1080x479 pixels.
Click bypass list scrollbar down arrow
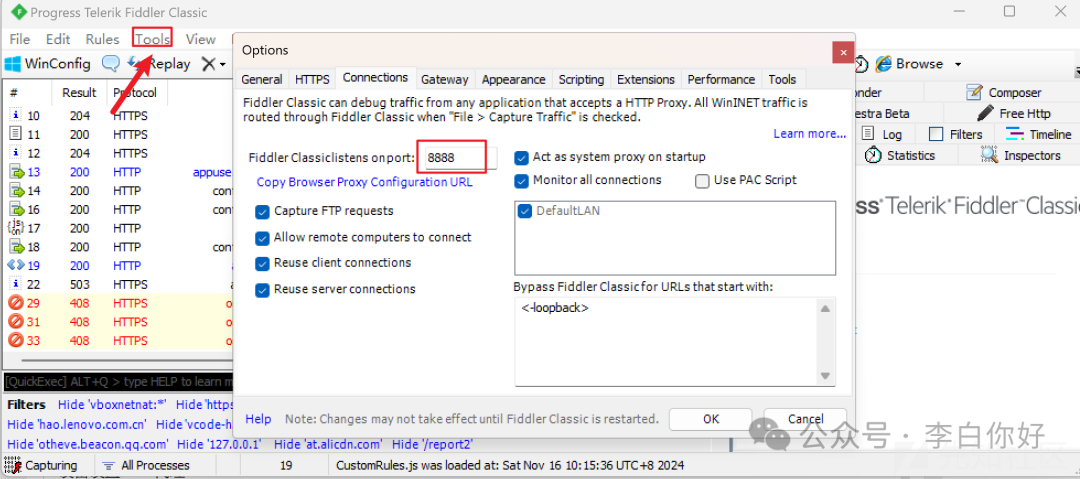pos(824,376)
